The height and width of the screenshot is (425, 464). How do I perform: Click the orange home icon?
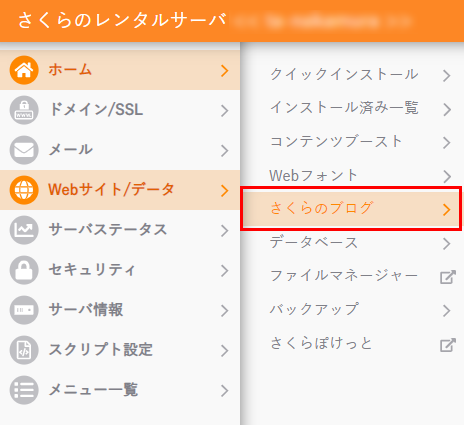pyautogui.click(x=24, y=70)
